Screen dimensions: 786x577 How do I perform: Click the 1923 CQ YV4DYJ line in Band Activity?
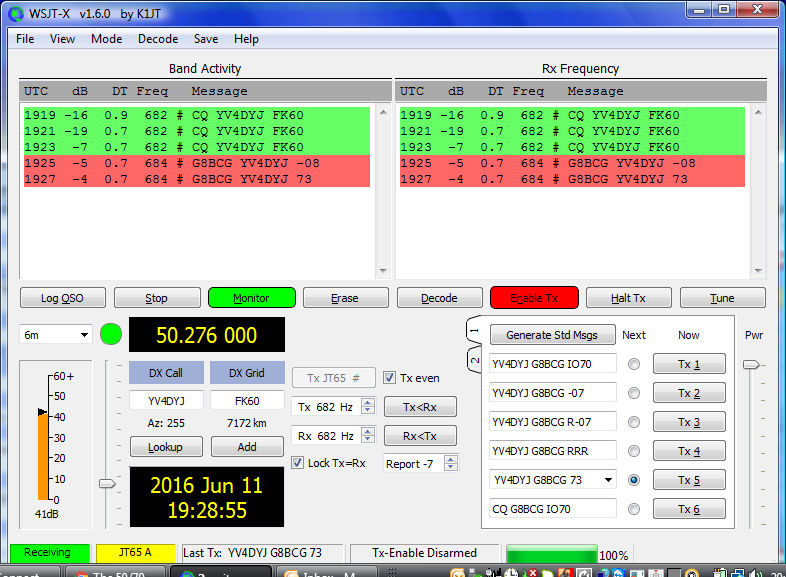point(197,147)
